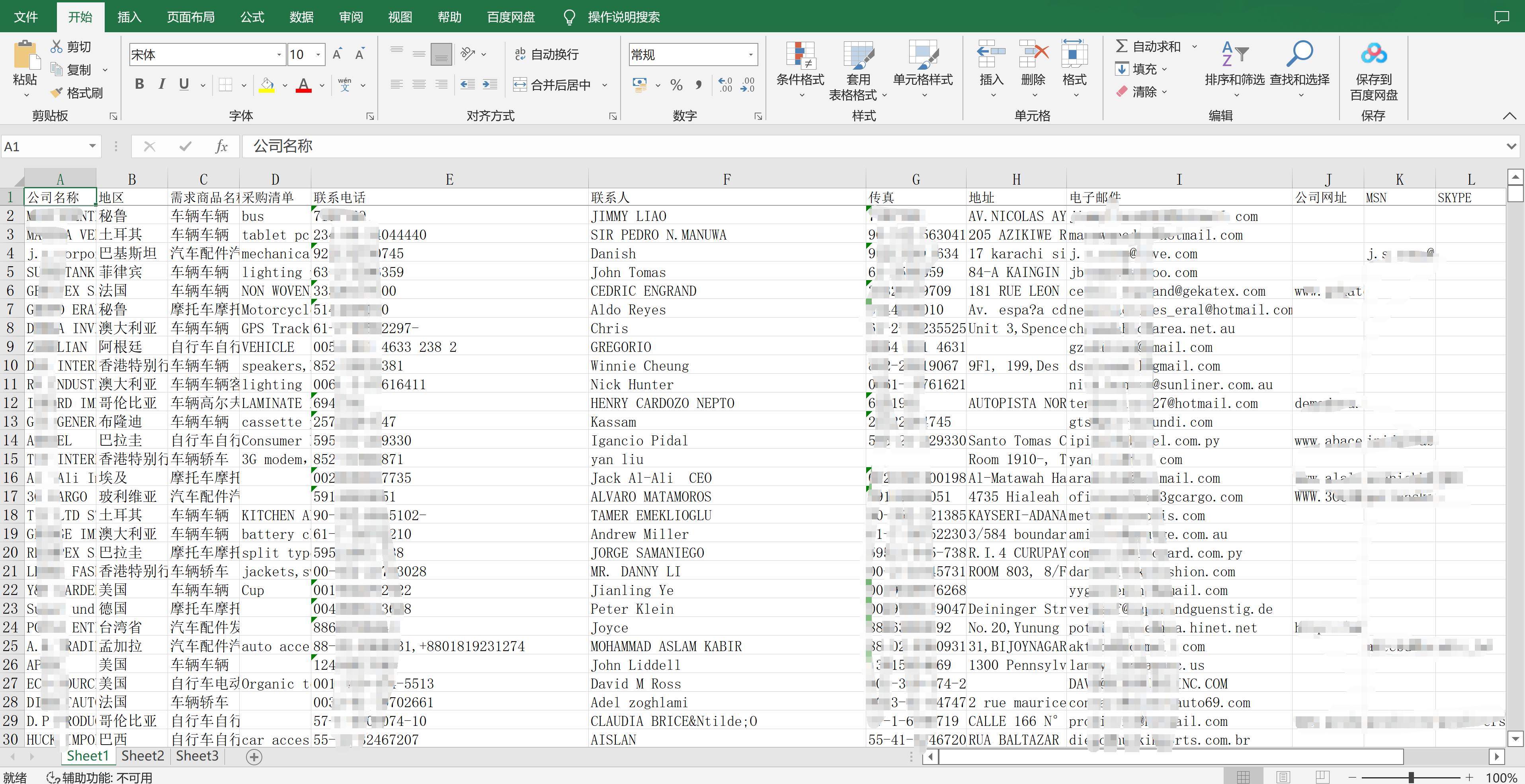
Task: Open the number format dropdown (常规)
Action: click(751, 55)
